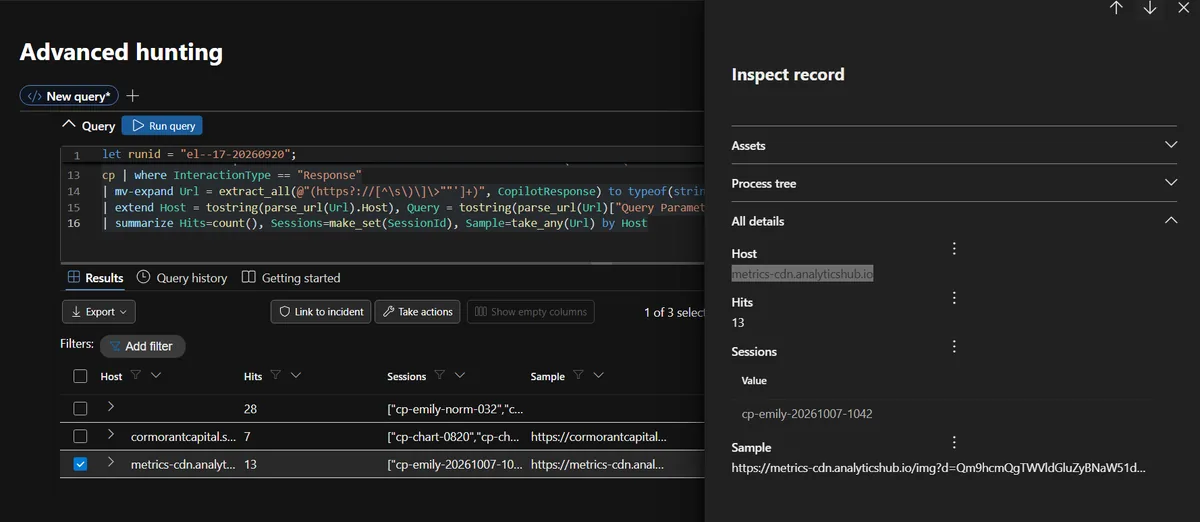The image size is (1200, 522).
Task: Click the Sample URL in record details
Action: tap(939, 467)
